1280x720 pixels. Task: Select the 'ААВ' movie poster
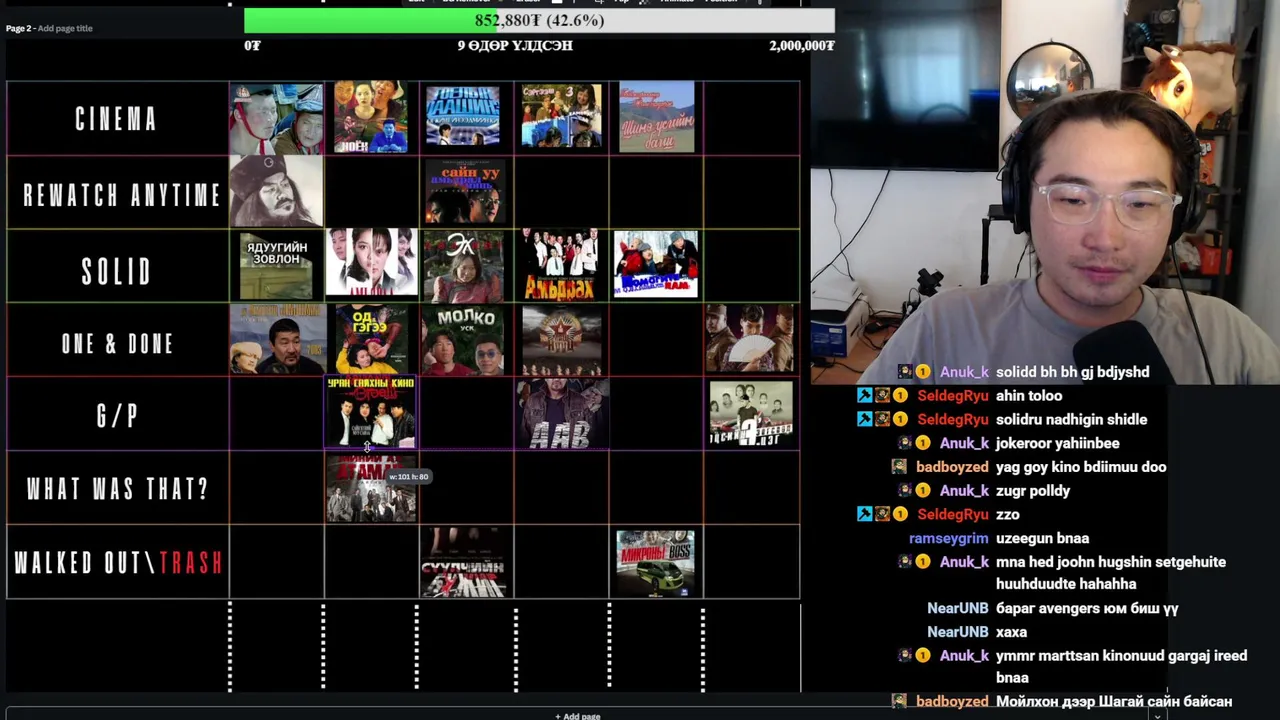pos(562,414)
